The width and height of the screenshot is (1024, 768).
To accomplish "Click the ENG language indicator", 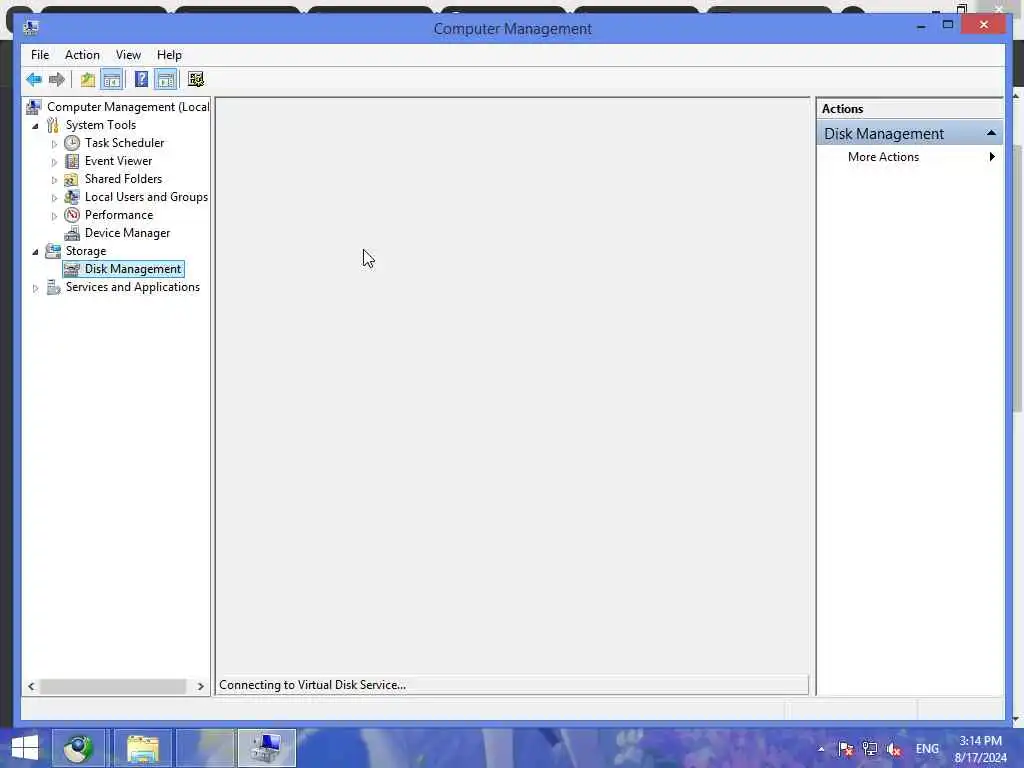I will (x=927, y=749).
